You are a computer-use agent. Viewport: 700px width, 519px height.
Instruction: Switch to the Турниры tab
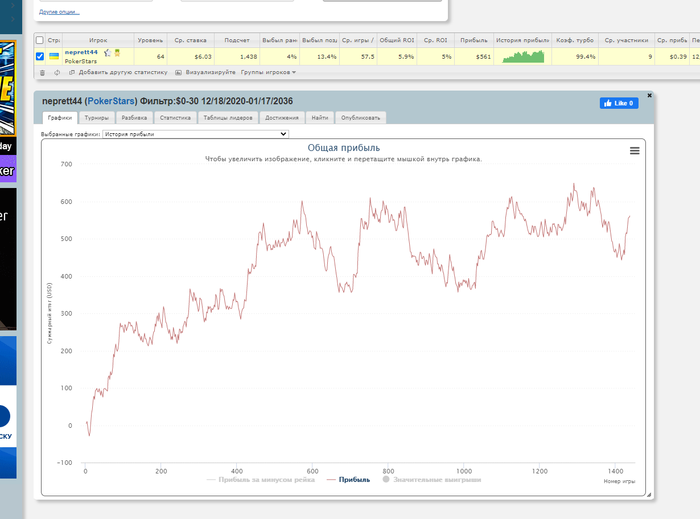tap(97, 118)
